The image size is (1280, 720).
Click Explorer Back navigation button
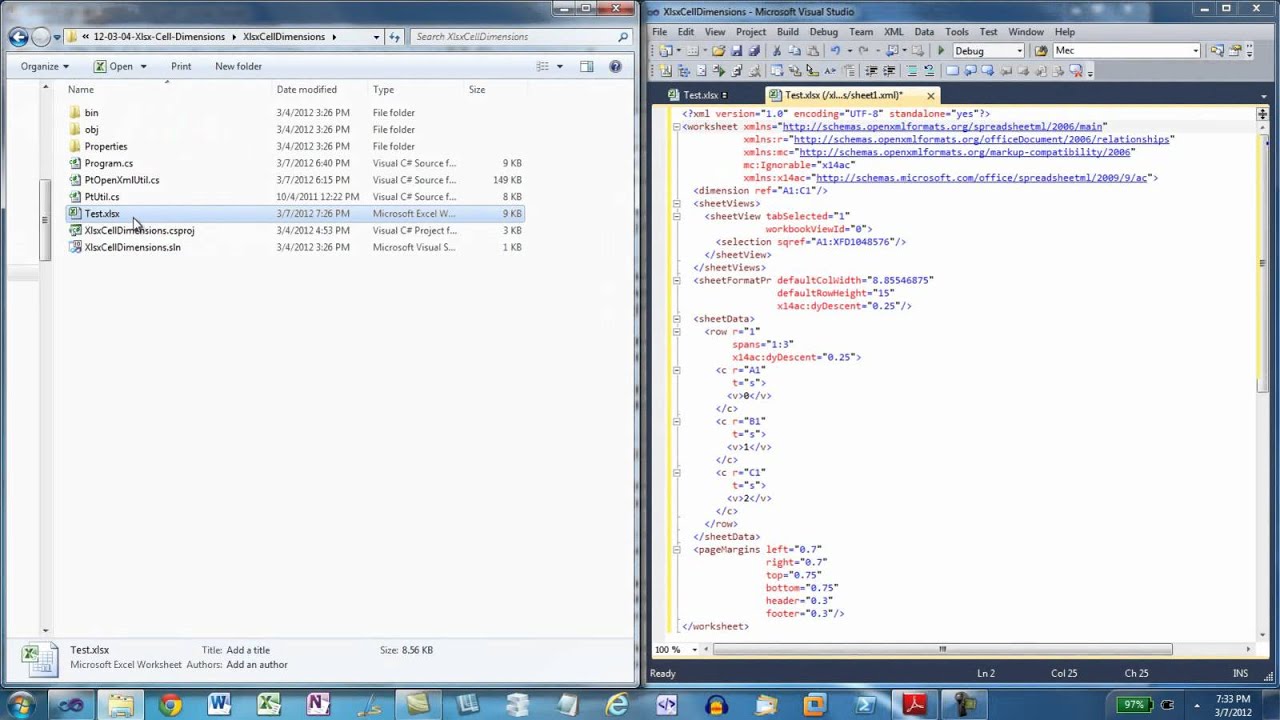coord(18,37)
